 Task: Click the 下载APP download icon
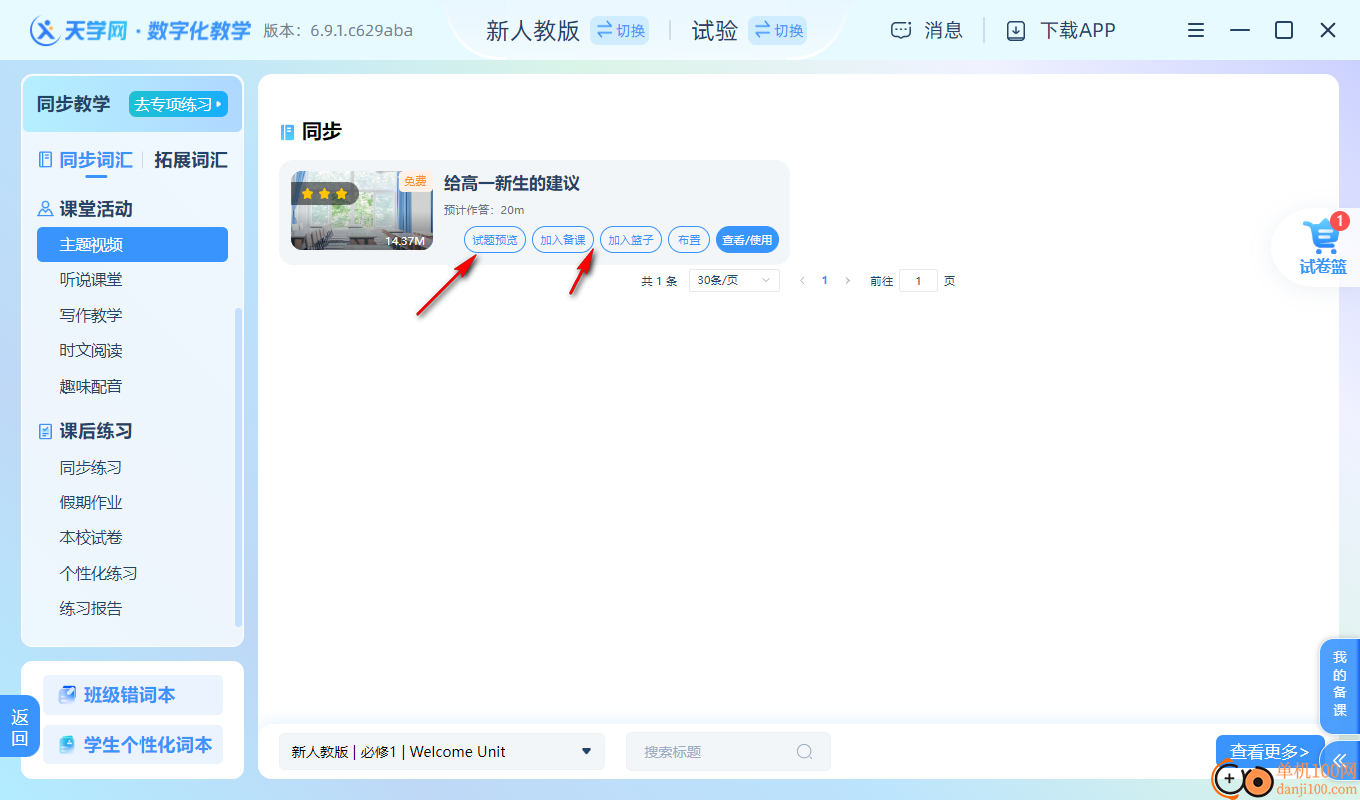coord(1016,31)
